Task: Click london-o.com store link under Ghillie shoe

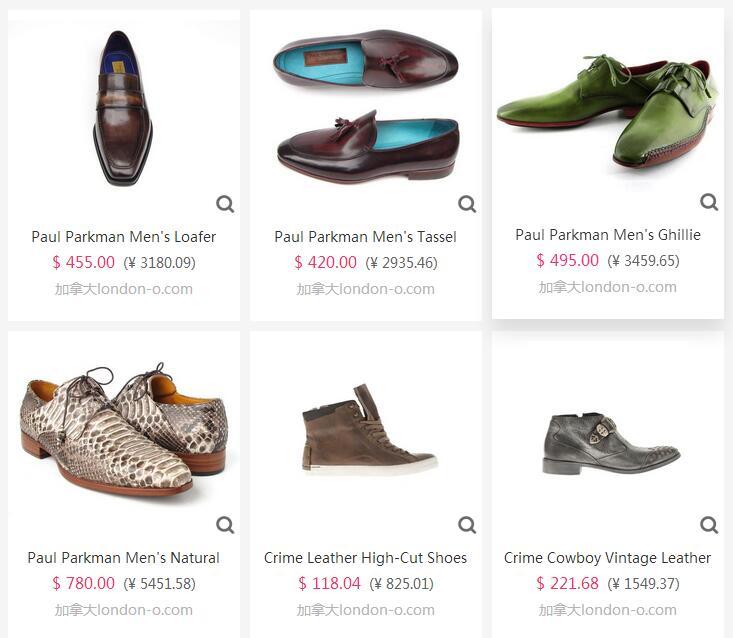Action: (608, 287)
